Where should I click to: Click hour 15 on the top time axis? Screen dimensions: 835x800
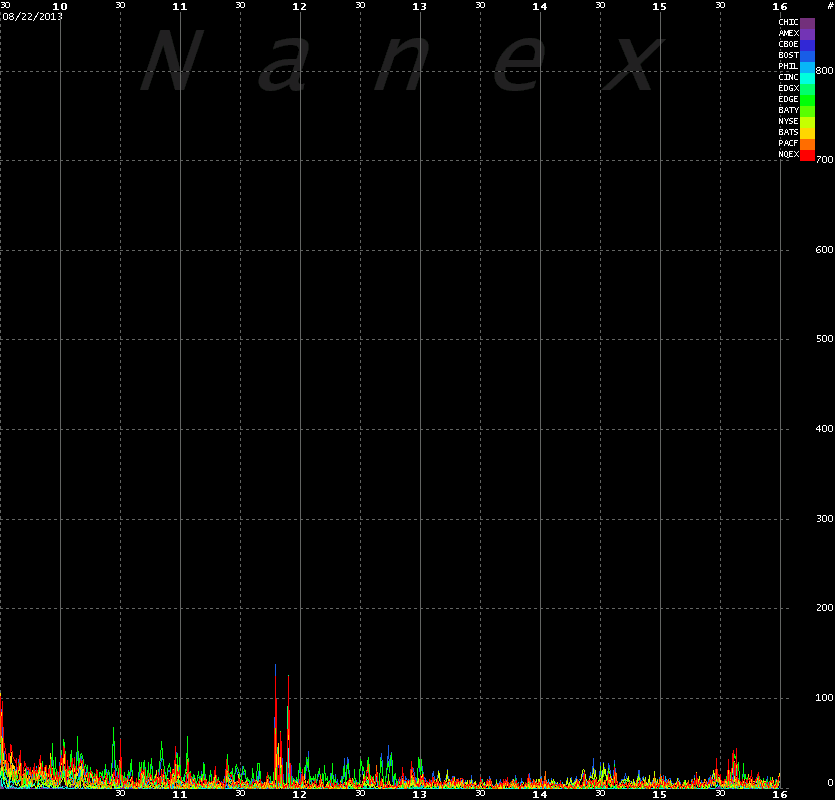pos(660,6)
